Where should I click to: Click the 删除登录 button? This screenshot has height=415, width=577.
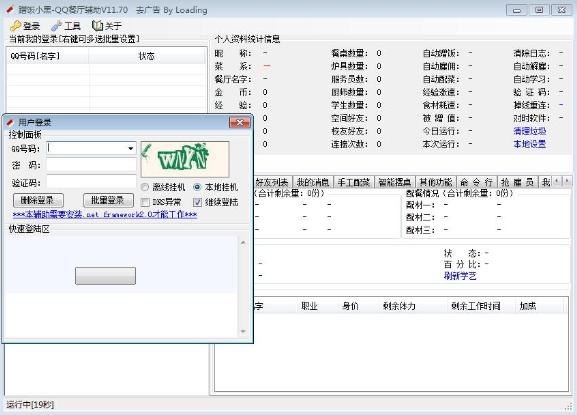coord(38,201)
